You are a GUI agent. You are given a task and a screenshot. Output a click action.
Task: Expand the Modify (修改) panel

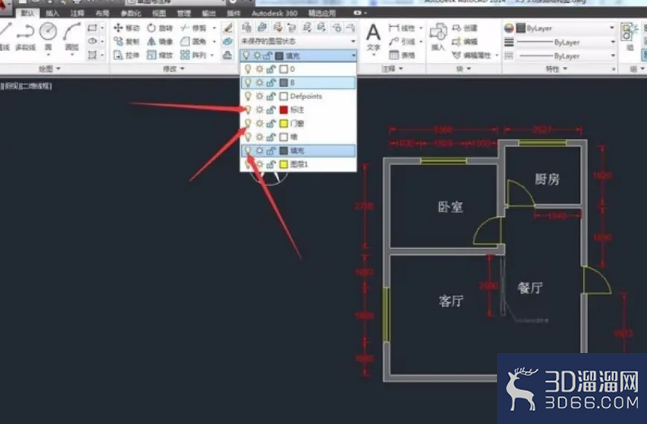click(x=173, y=68)
